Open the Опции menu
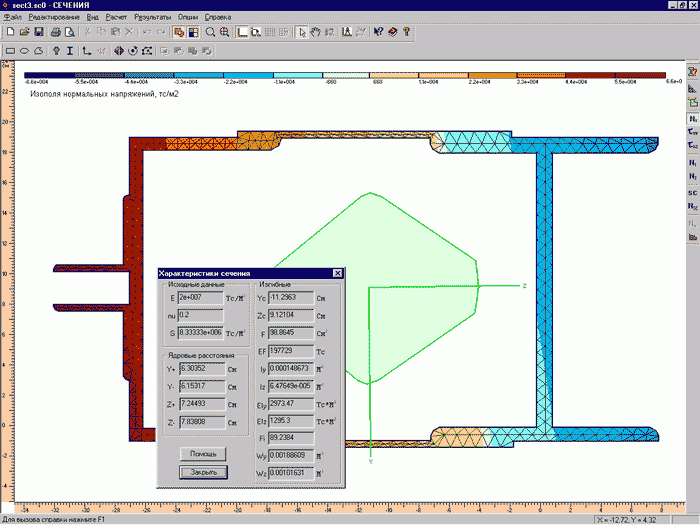This screenshot has width=700, height=525. pos(185,18)
